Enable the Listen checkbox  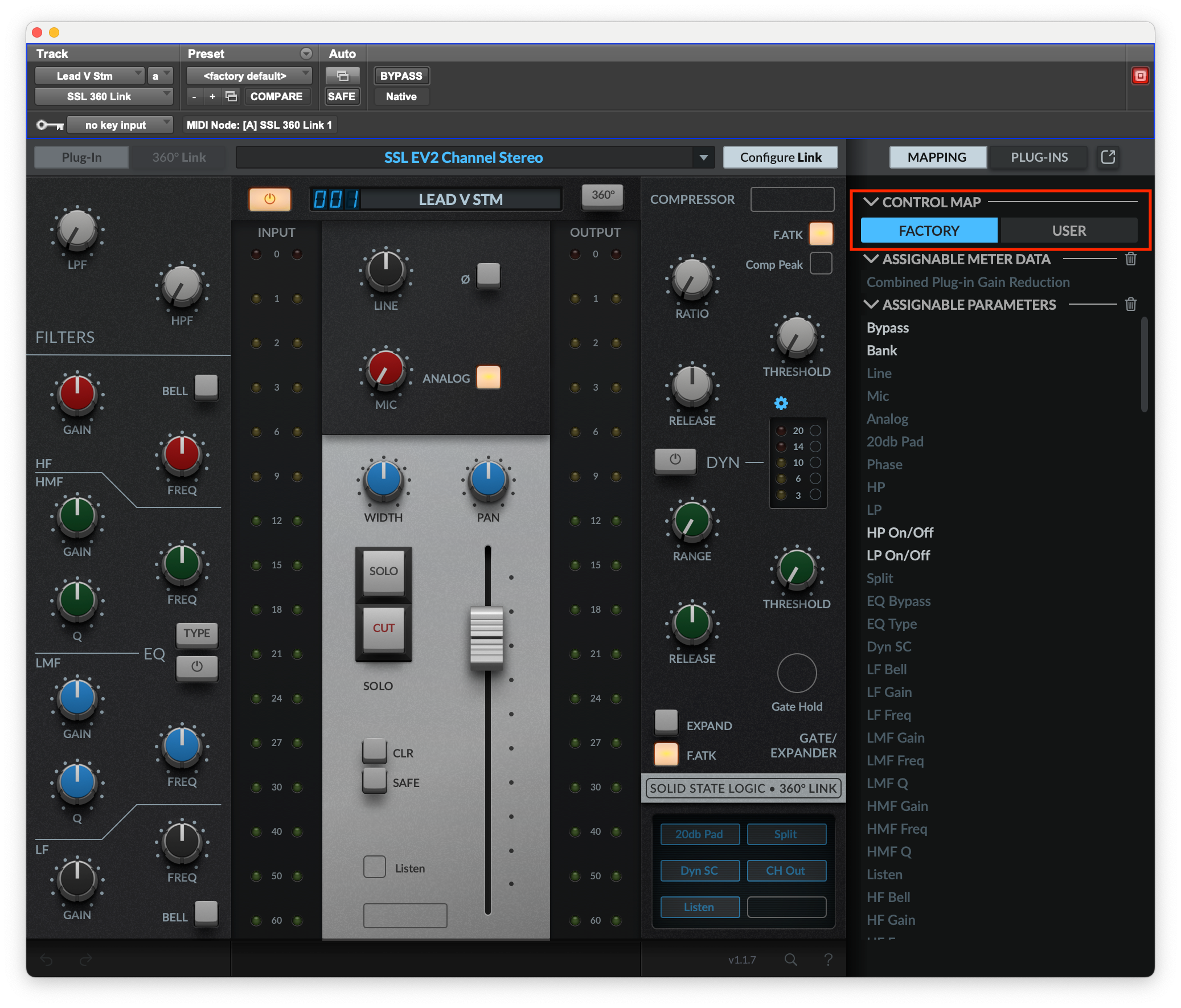pos(375,867)
